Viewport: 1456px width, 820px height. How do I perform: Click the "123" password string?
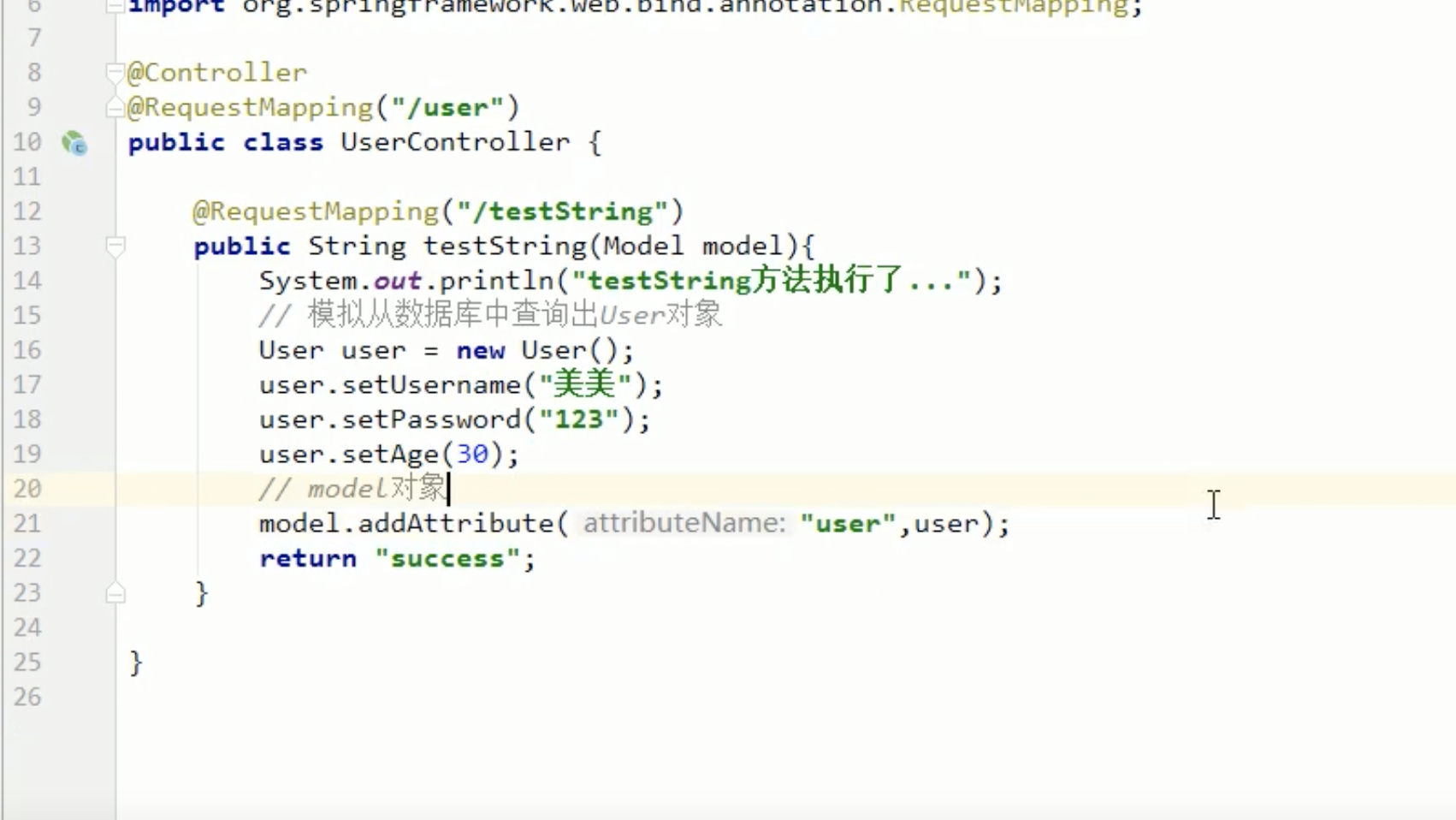point(578,419)
